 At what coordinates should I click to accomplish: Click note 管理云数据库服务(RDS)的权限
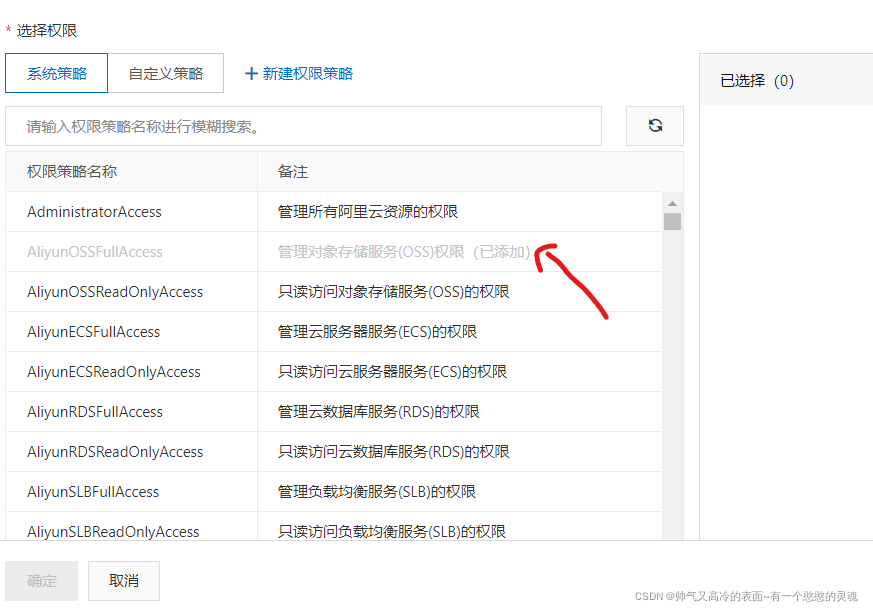tap(379, 412)
